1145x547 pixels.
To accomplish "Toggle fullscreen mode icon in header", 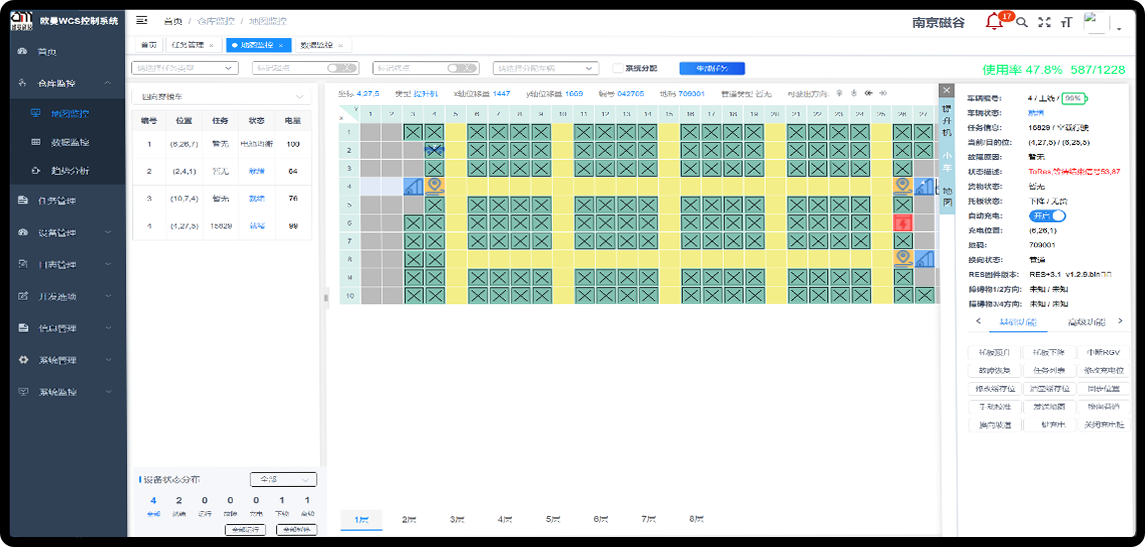I will 1044,22.
